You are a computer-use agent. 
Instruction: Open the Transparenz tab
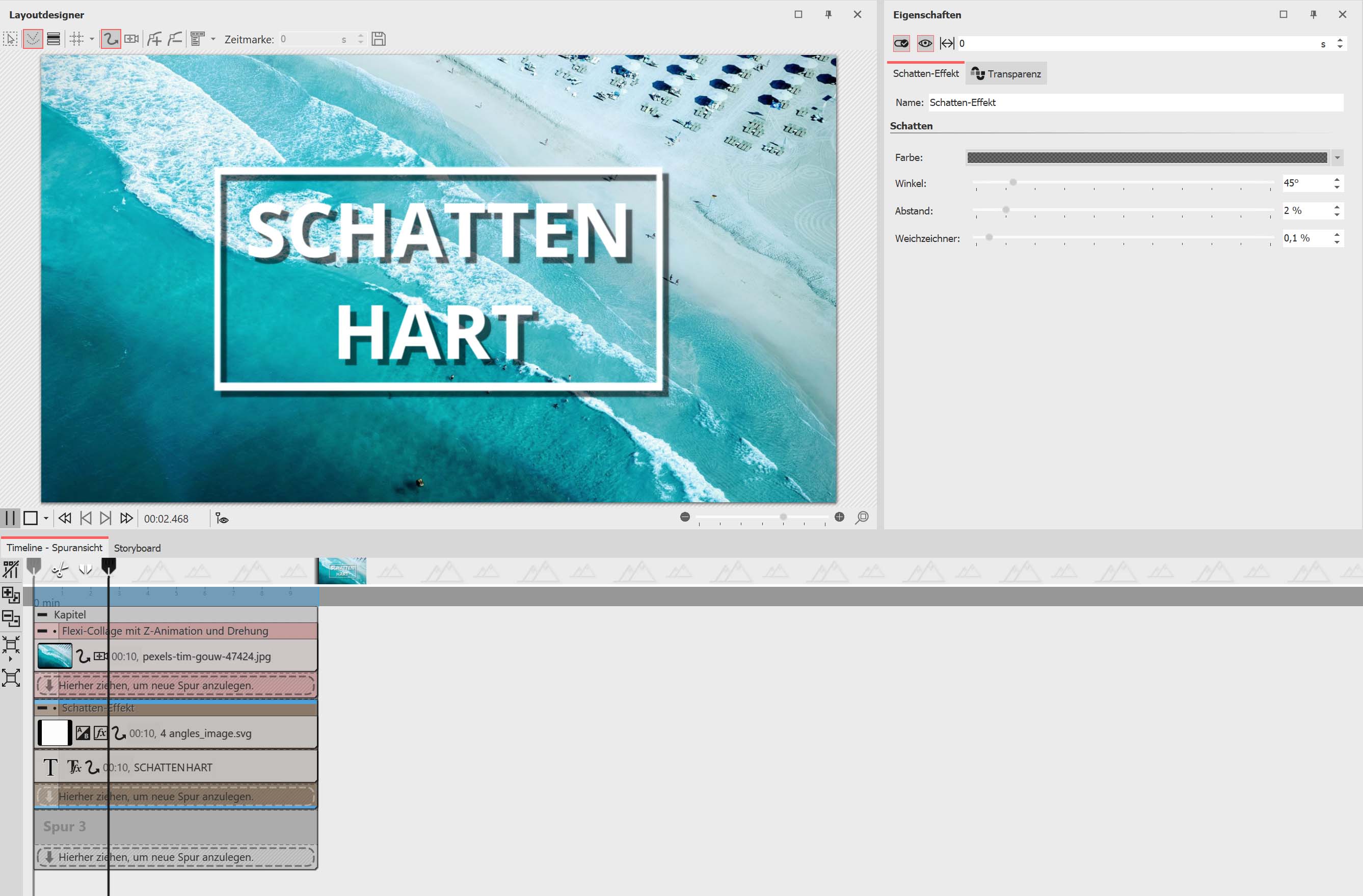coord(1006,74)
